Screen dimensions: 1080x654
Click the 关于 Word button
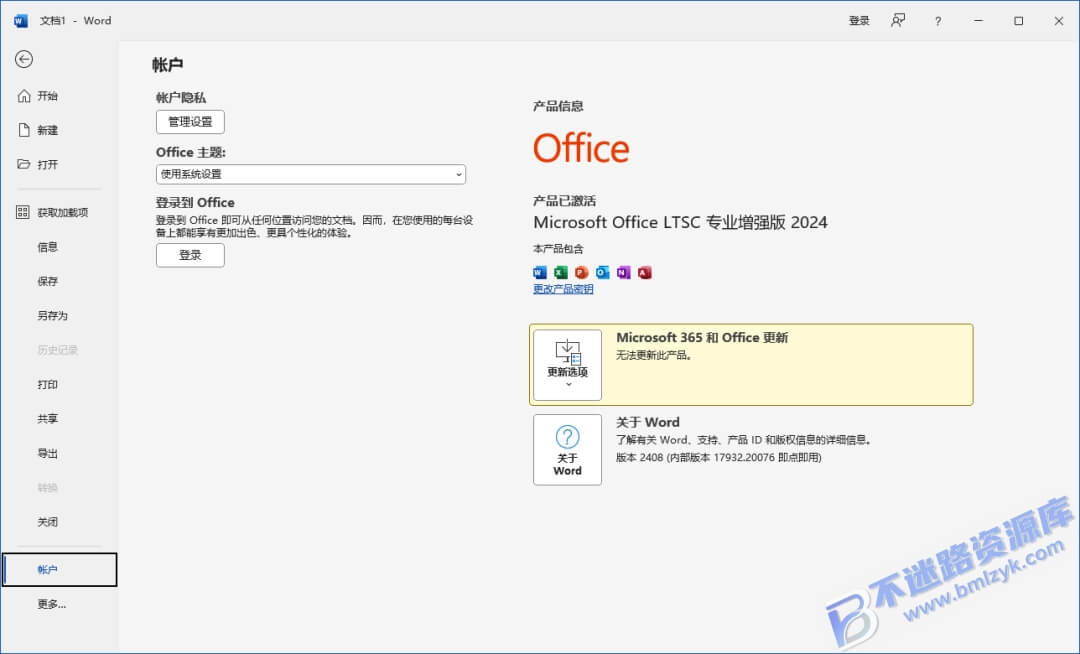point(568,450)
